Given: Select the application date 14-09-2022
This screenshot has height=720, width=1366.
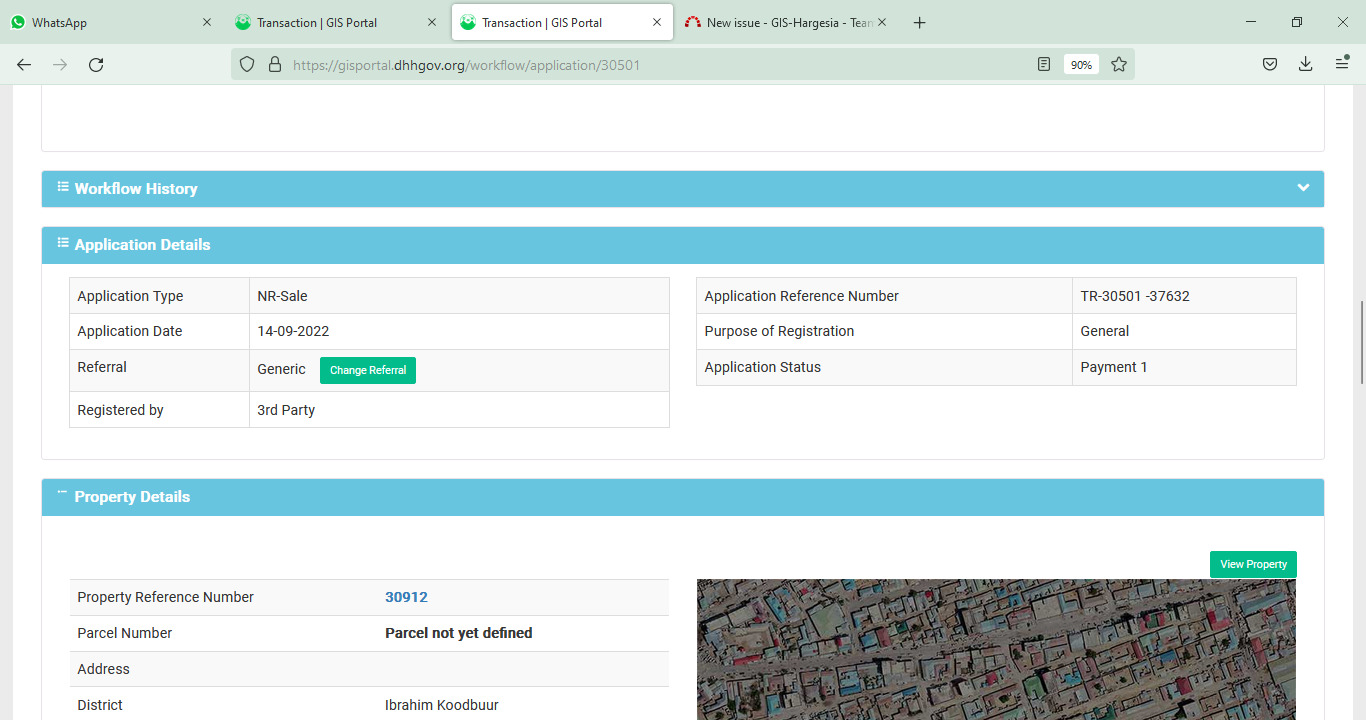Looking at the screenshot, I should [x=293, y=331].
